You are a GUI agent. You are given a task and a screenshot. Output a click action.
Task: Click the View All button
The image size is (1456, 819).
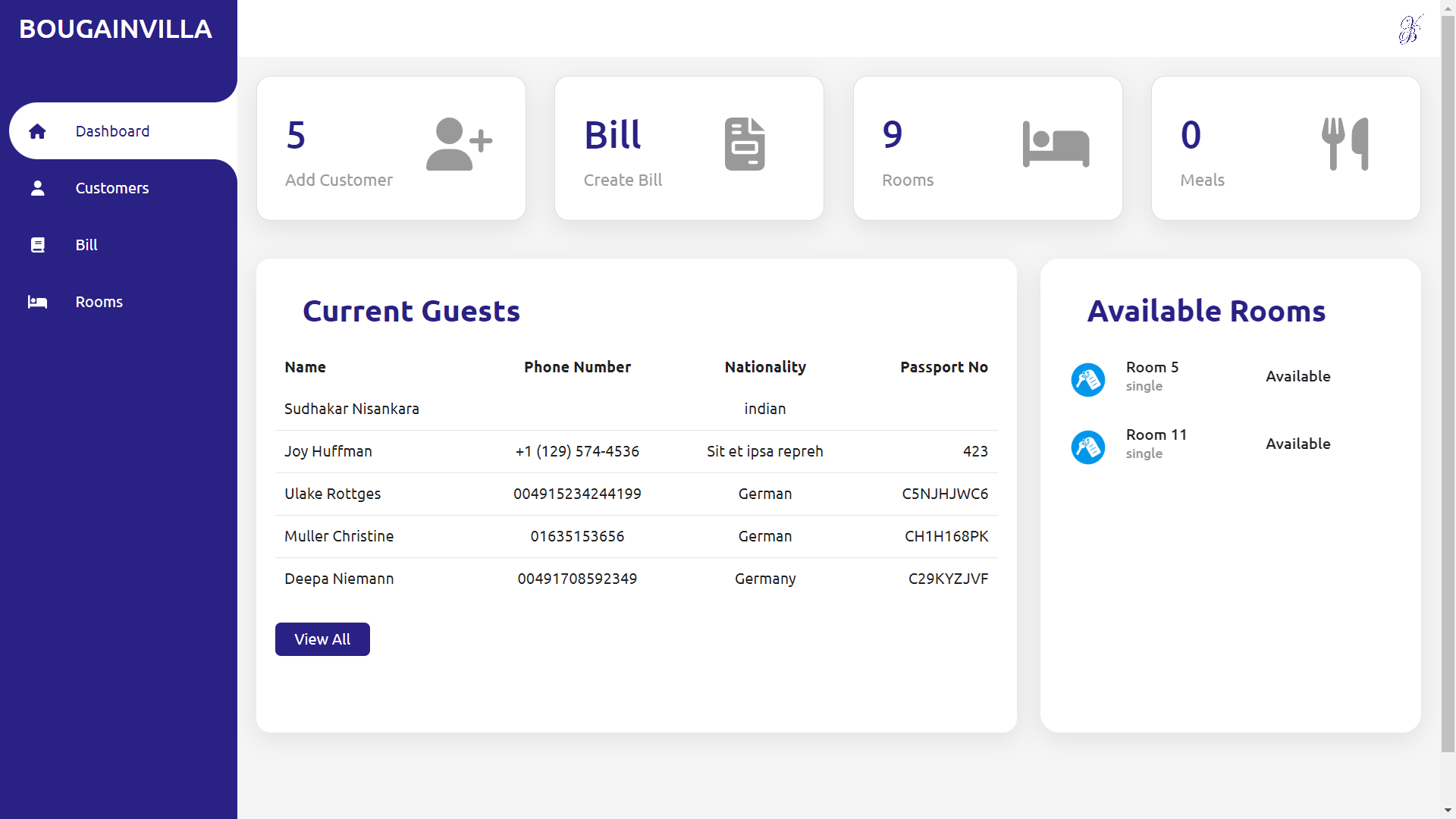click(322, 638)
